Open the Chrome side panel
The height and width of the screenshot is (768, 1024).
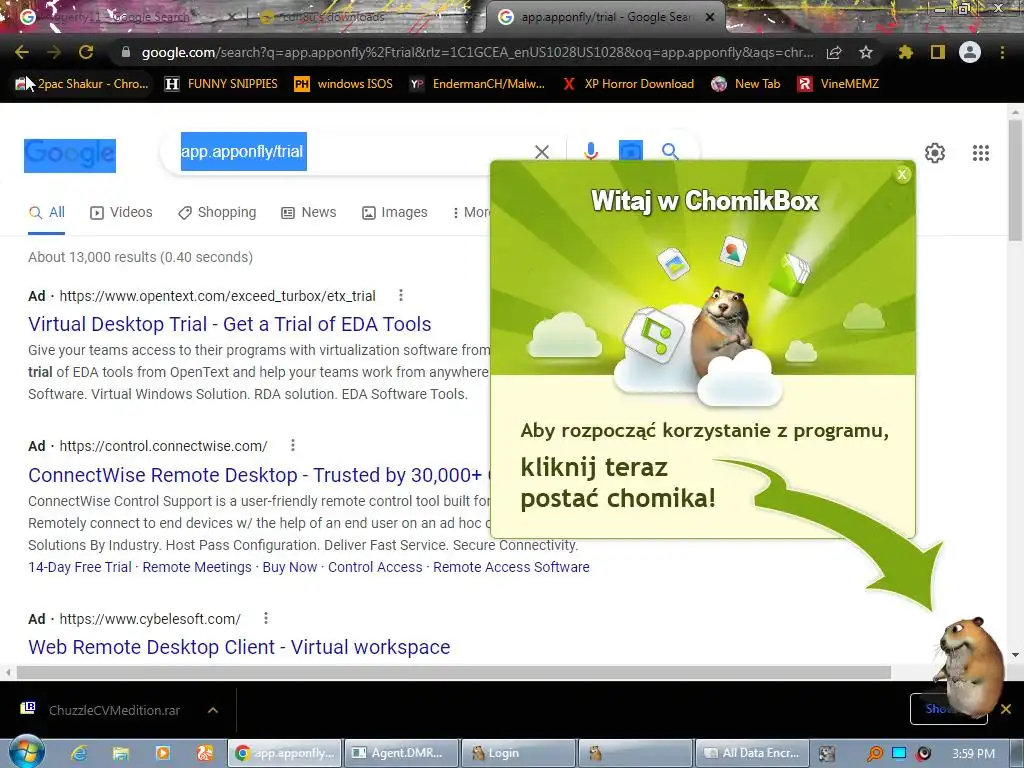coord(938,52)
